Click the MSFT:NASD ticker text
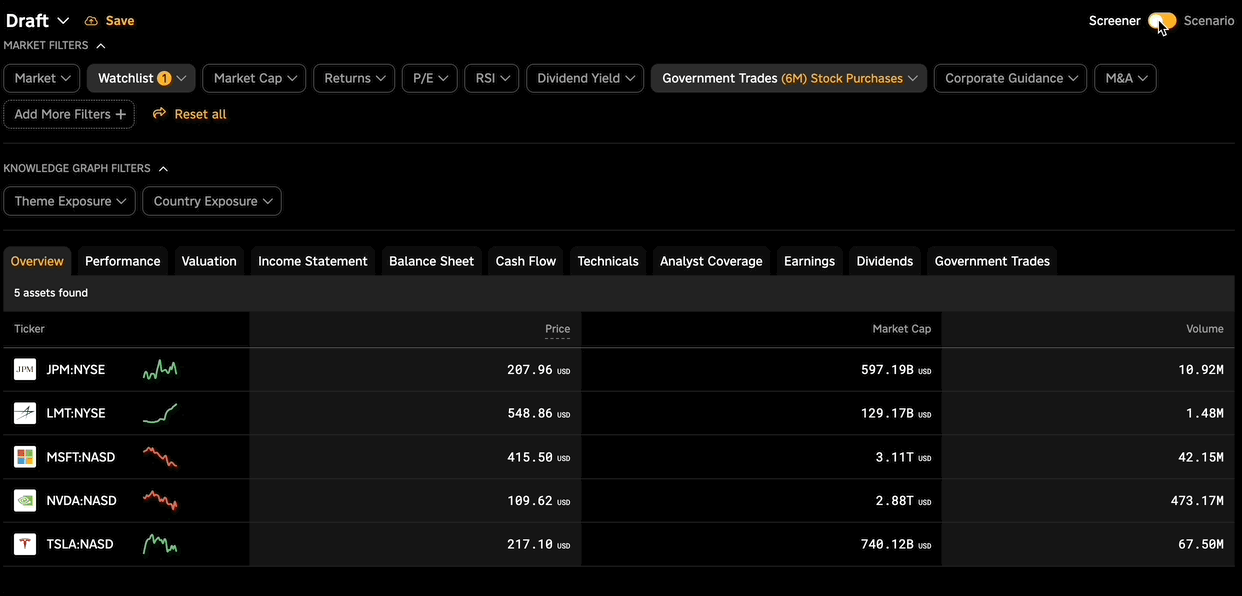Image resolution: width=1242 pixels, height=596 pixels. pyautogui.click(x=81, y=457)
